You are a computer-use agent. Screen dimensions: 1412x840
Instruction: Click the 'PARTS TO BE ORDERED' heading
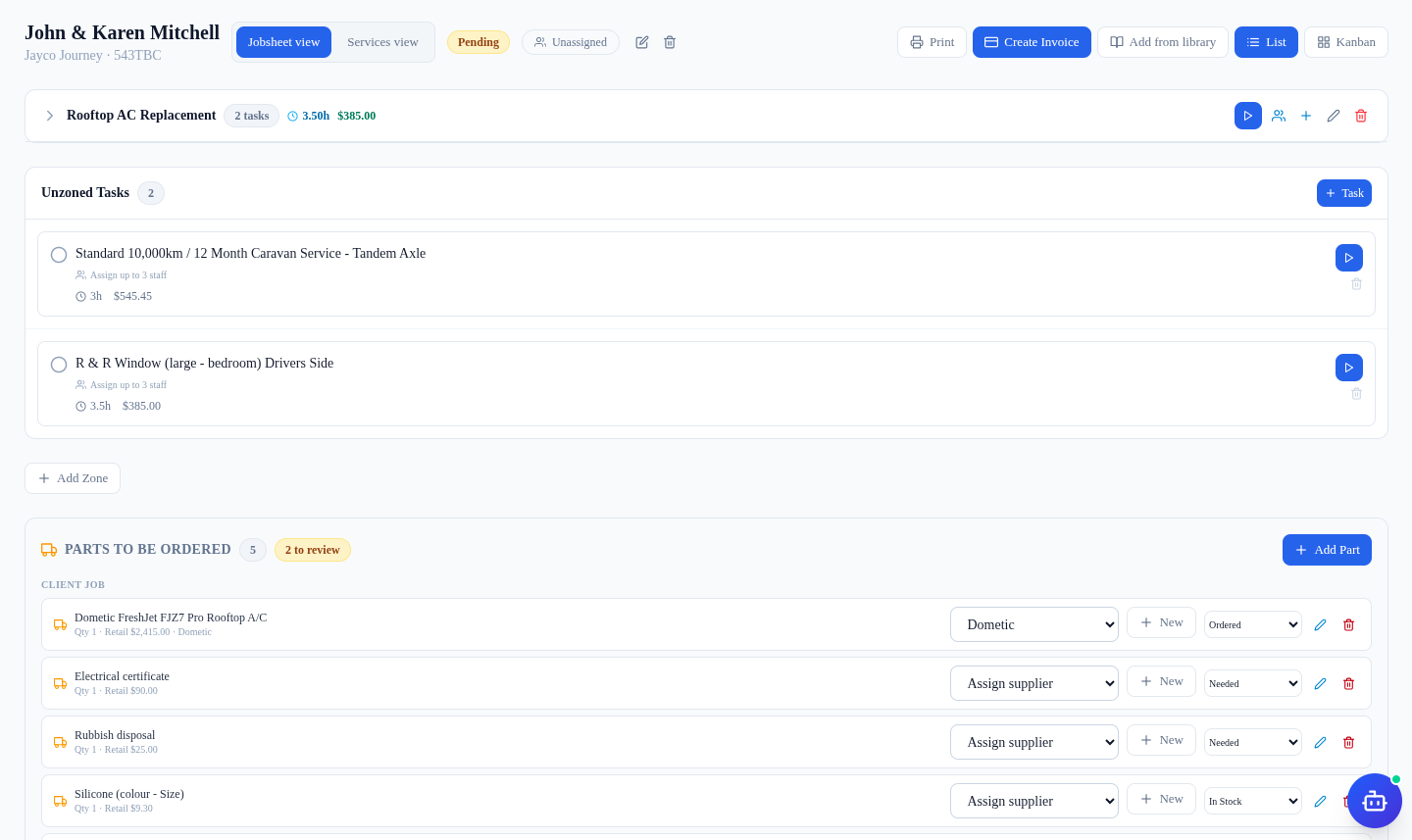[x=148, y=550]
